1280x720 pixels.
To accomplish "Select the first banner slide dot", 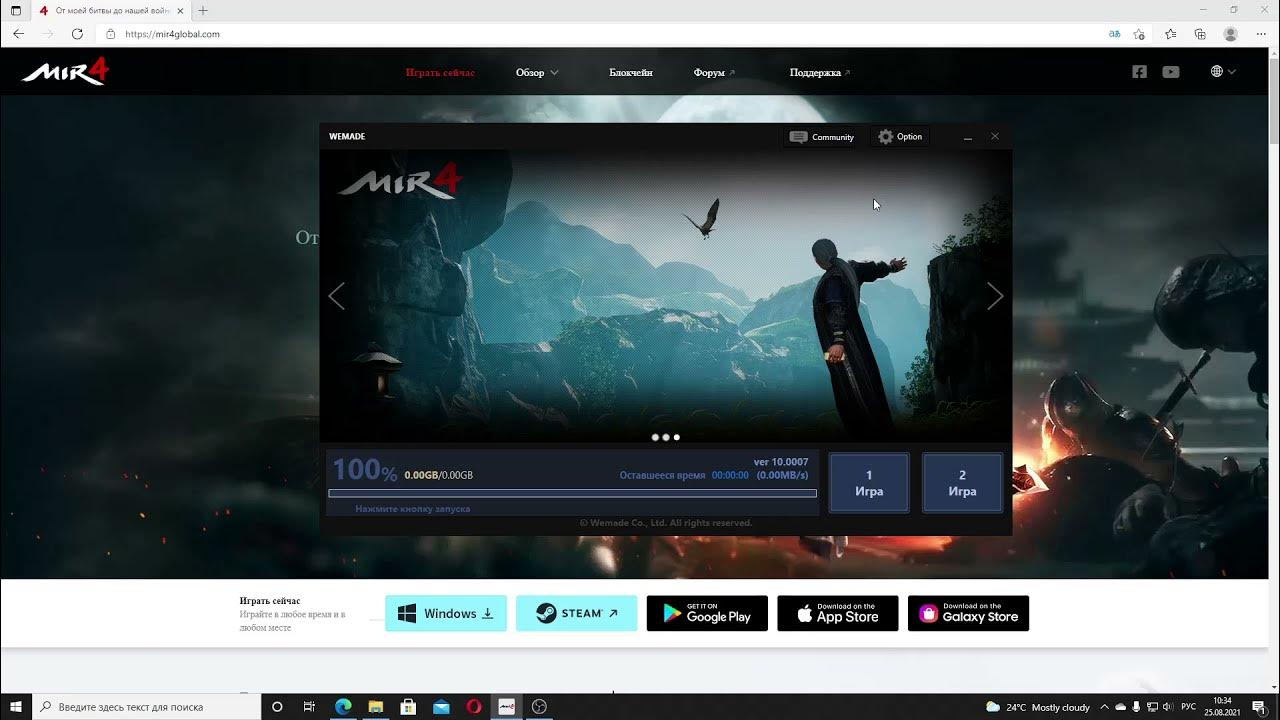I will (x=655, y=437).
